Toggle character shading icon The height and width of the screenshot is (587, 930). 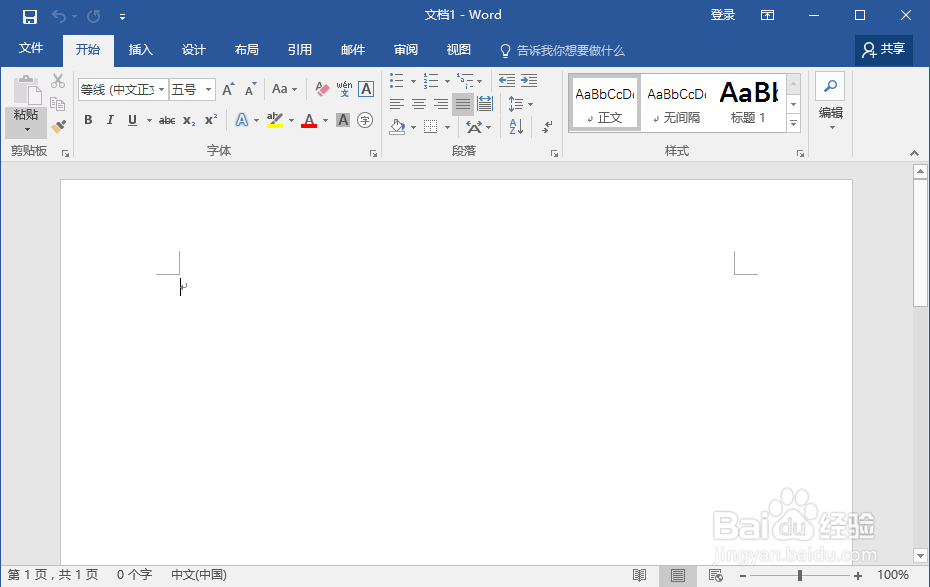[x=343, y=120]
